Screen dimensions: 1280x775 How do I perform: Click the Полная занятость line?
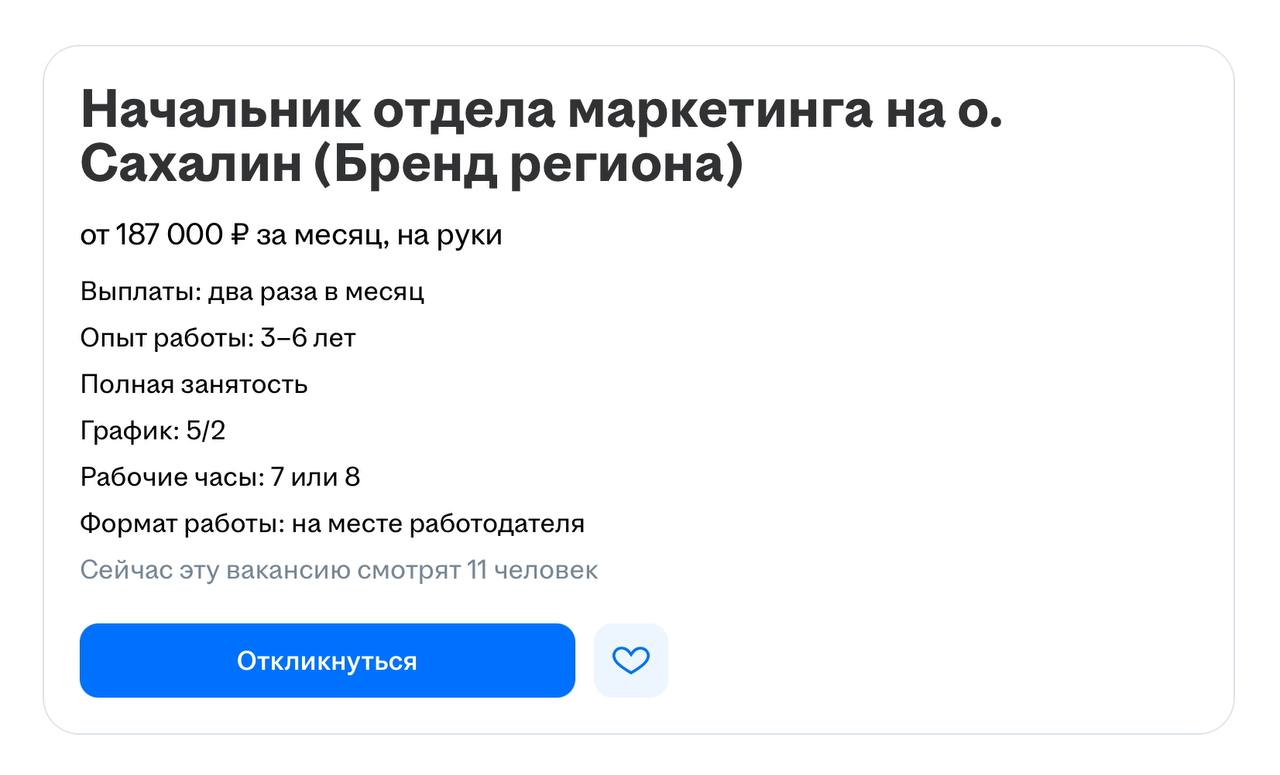pyautogui.click(x=194, y=385)
